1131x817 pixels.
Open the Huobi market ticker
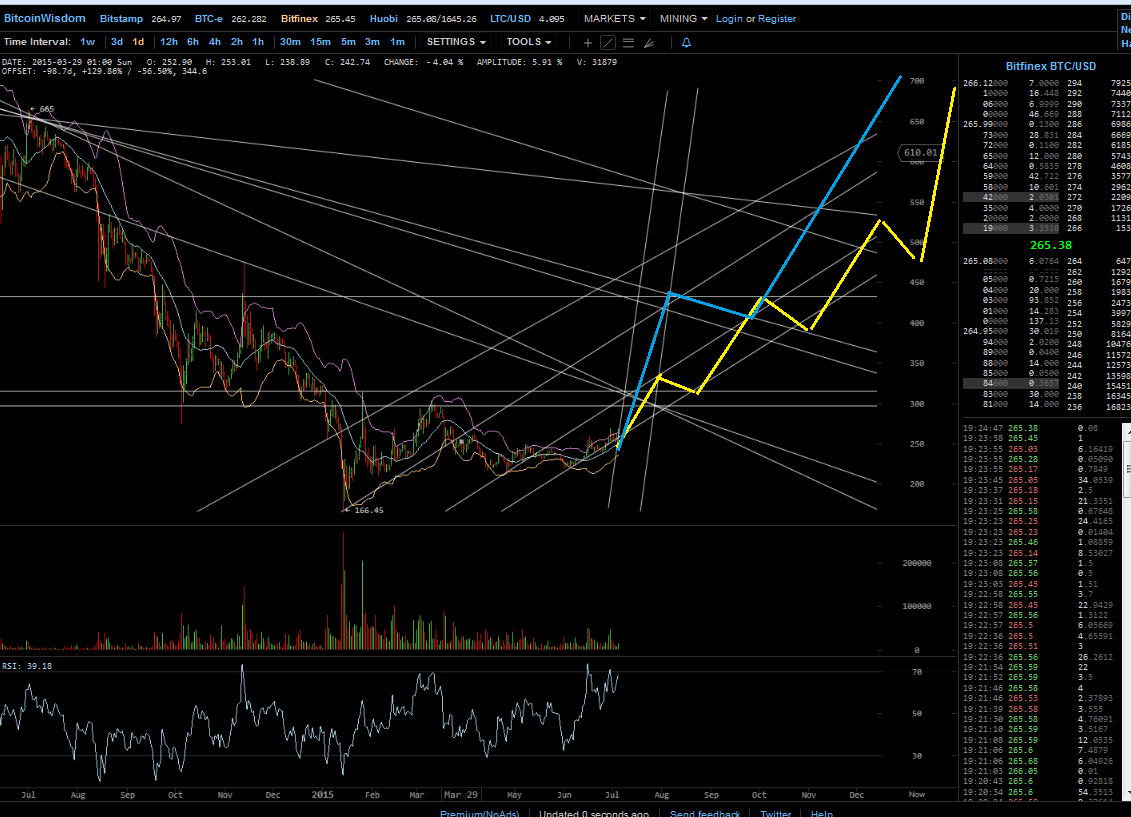pos(423,19)
